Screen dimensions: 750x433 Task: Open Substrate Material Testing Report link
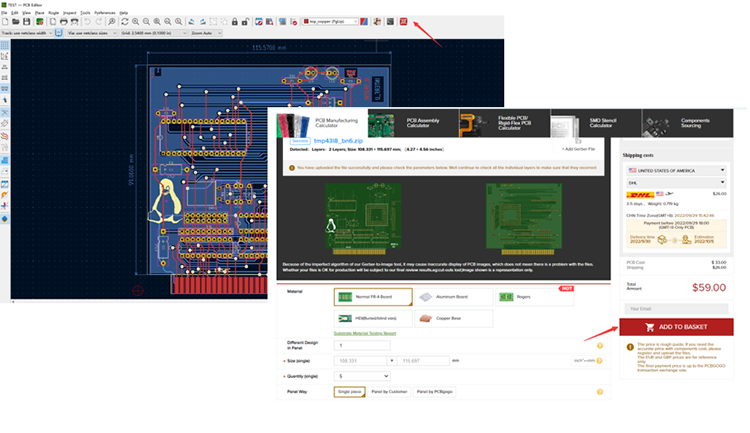coord(364,333)
